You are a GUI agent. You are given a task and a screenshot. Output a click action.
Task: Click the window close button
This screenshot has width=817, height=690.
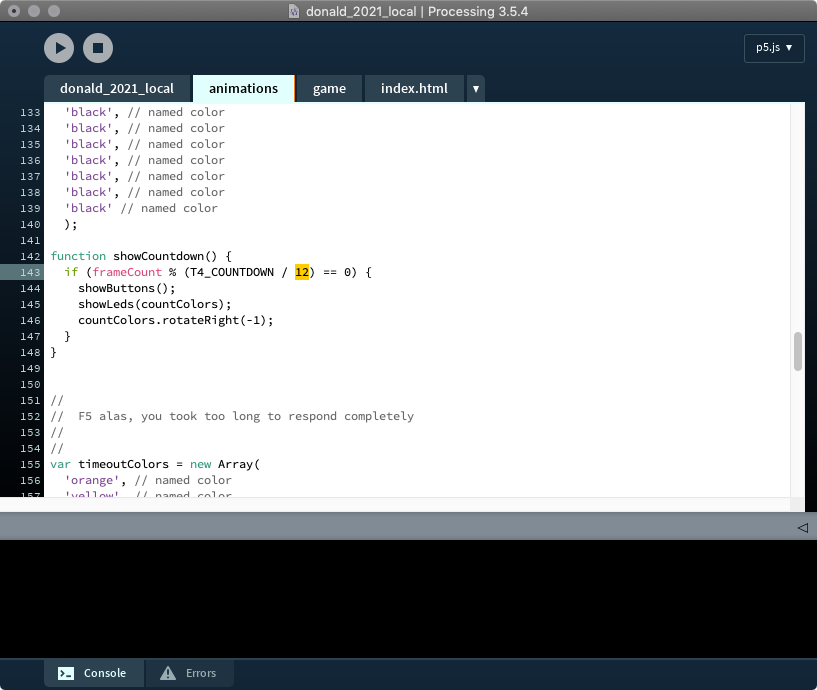tap(14, 11)
